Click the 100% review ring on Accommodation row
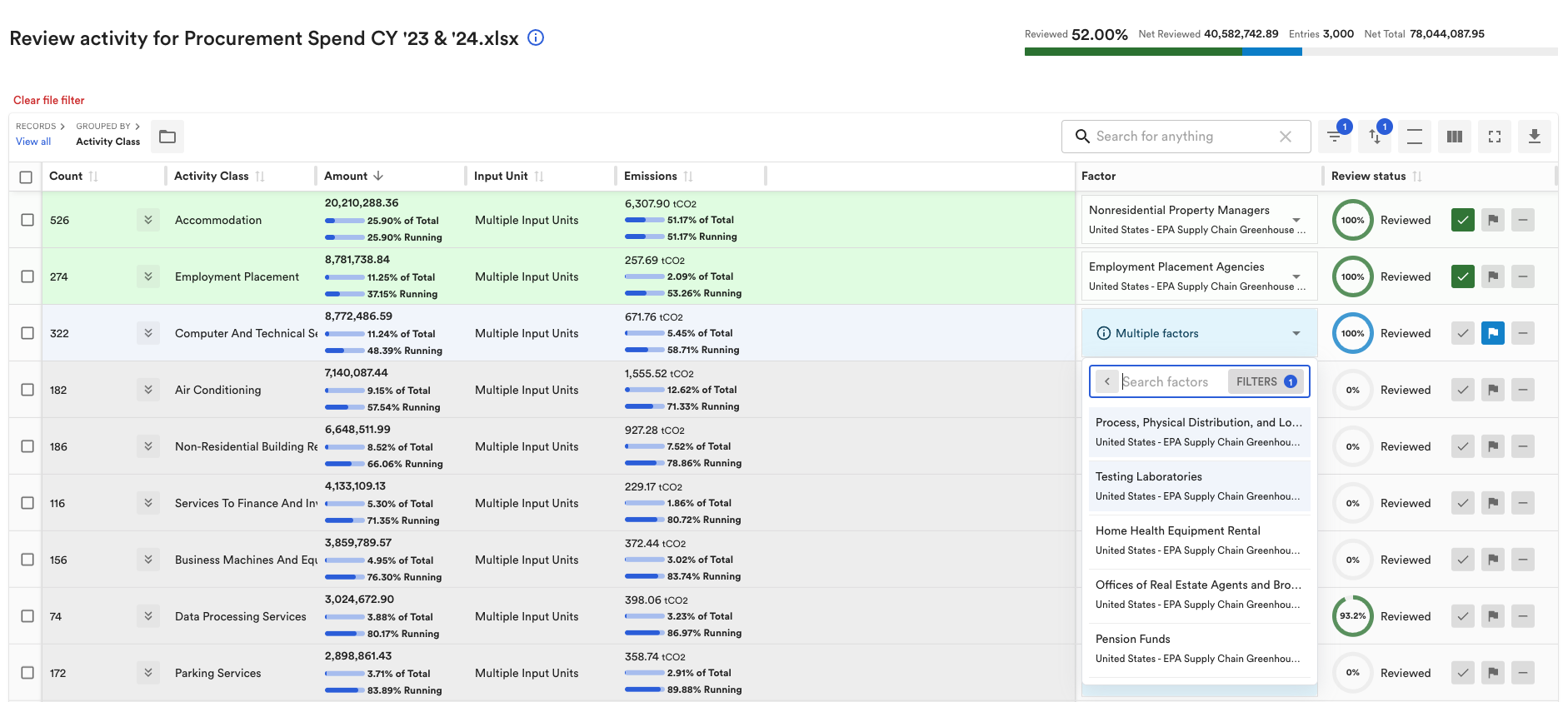 [1353, 220]
